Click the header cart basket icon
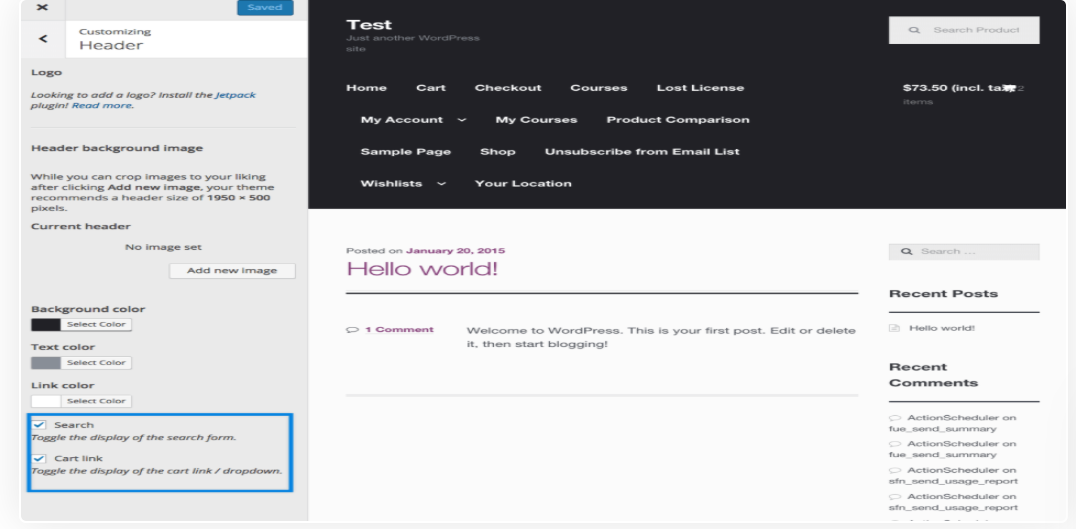The width and height of the screenshot is (1076, 529). [x=1009, y=88]
